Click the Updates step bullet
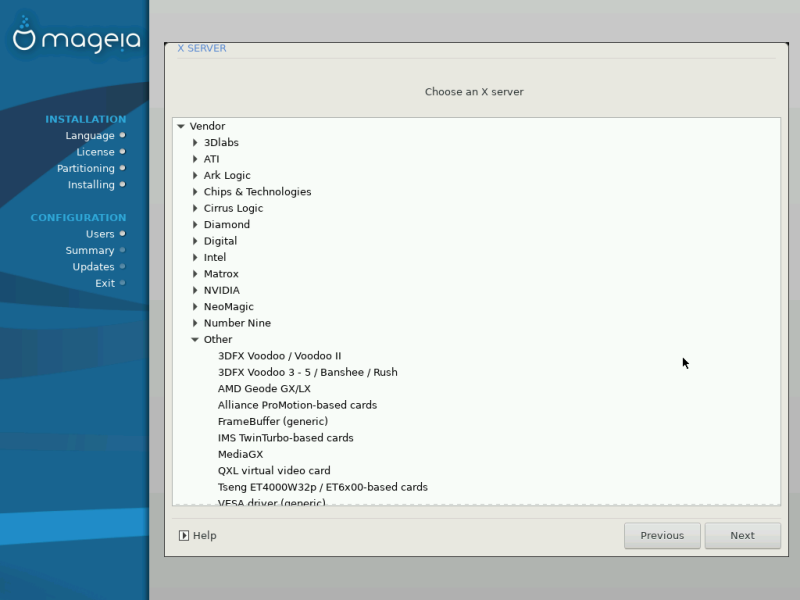The image size is (800, 600). point(122,266)
